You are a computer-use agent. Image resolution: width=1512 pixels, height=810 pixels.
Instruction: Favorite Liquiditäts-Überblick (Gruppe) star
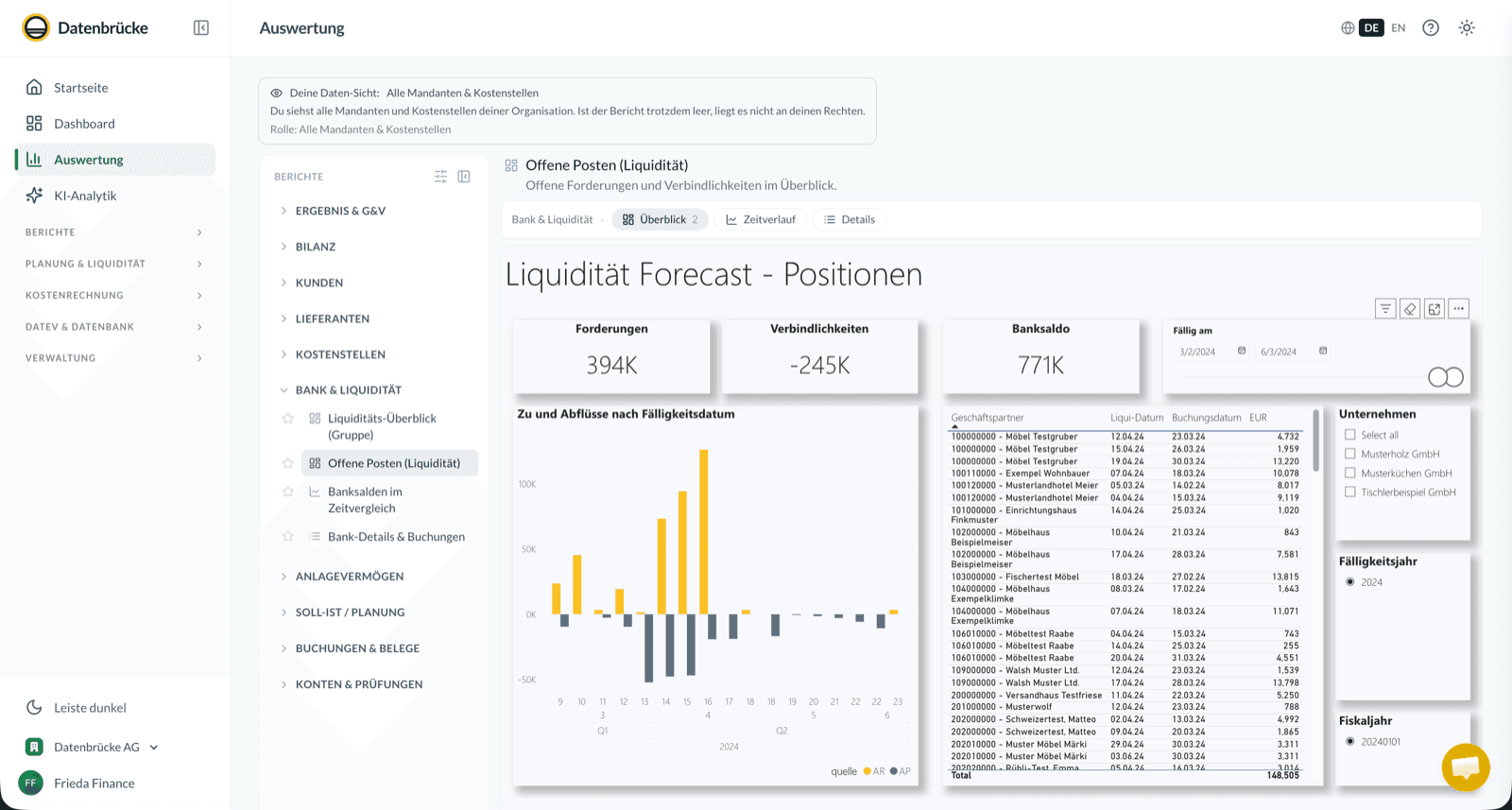[288, 419]
